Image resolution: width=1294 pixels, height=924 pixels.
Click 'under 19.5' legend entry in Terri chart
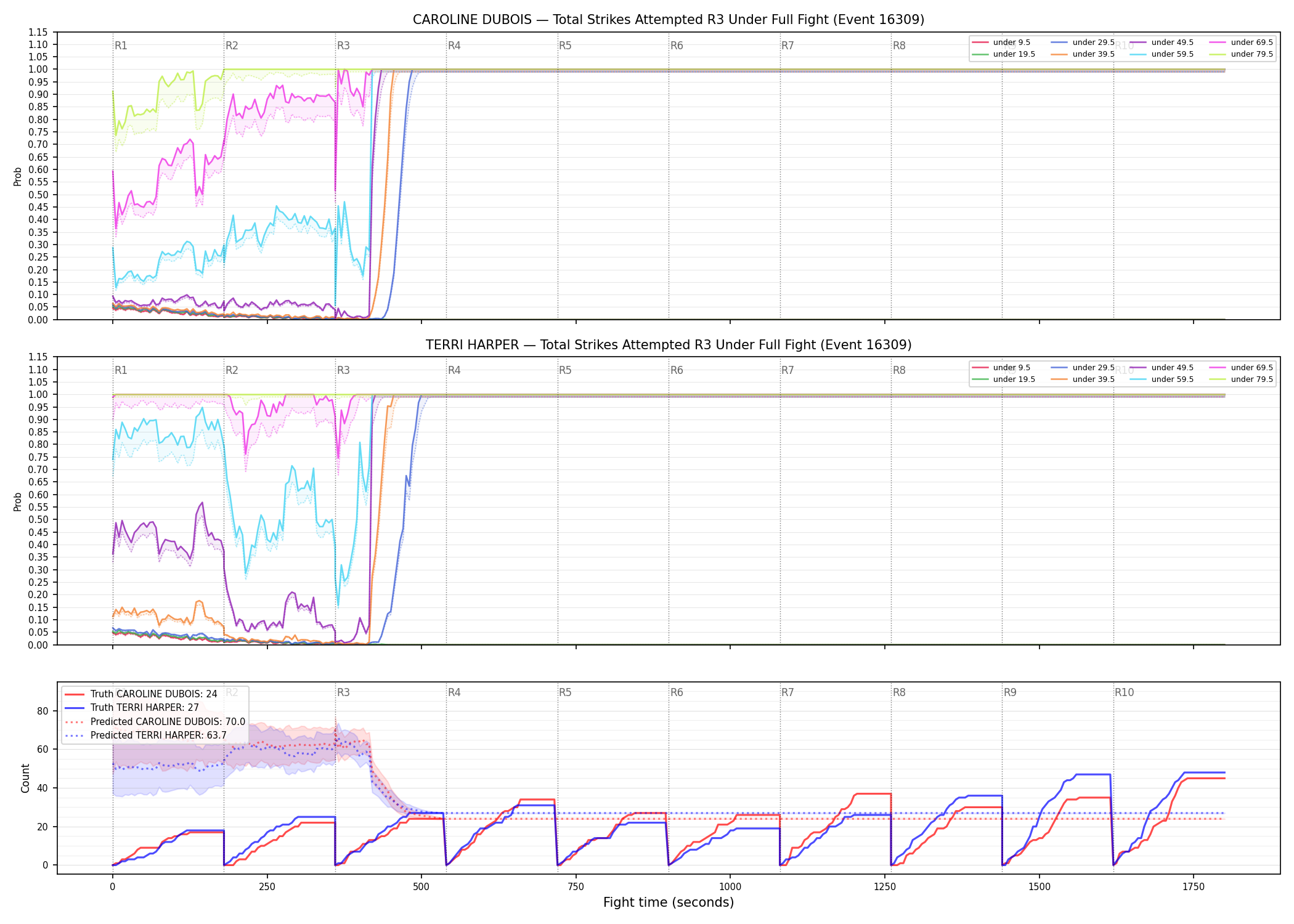pyautogui.click(x=1003, y=379)
